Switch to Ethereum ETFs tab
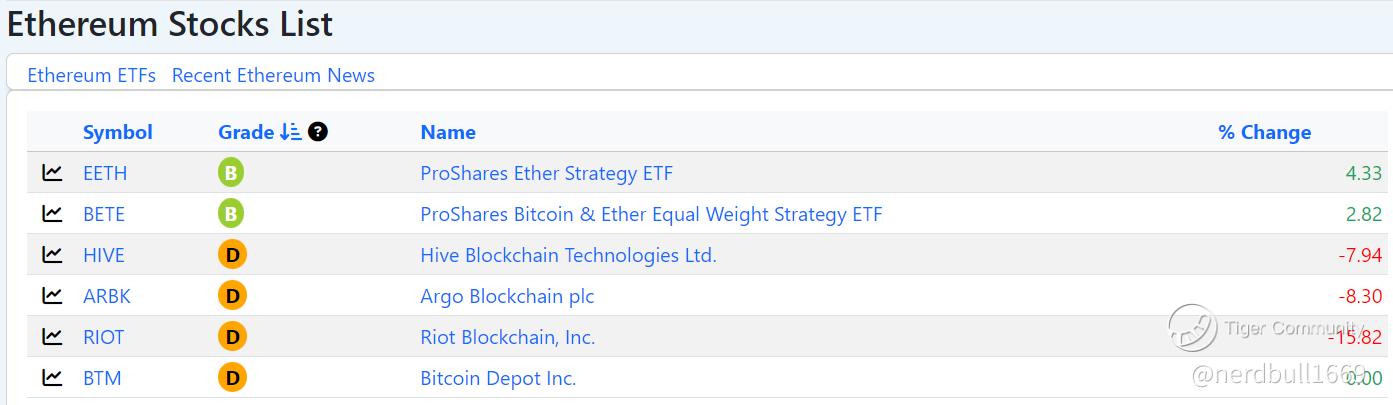The width and height of the screenshot is (1393, 405). (91, 75)
